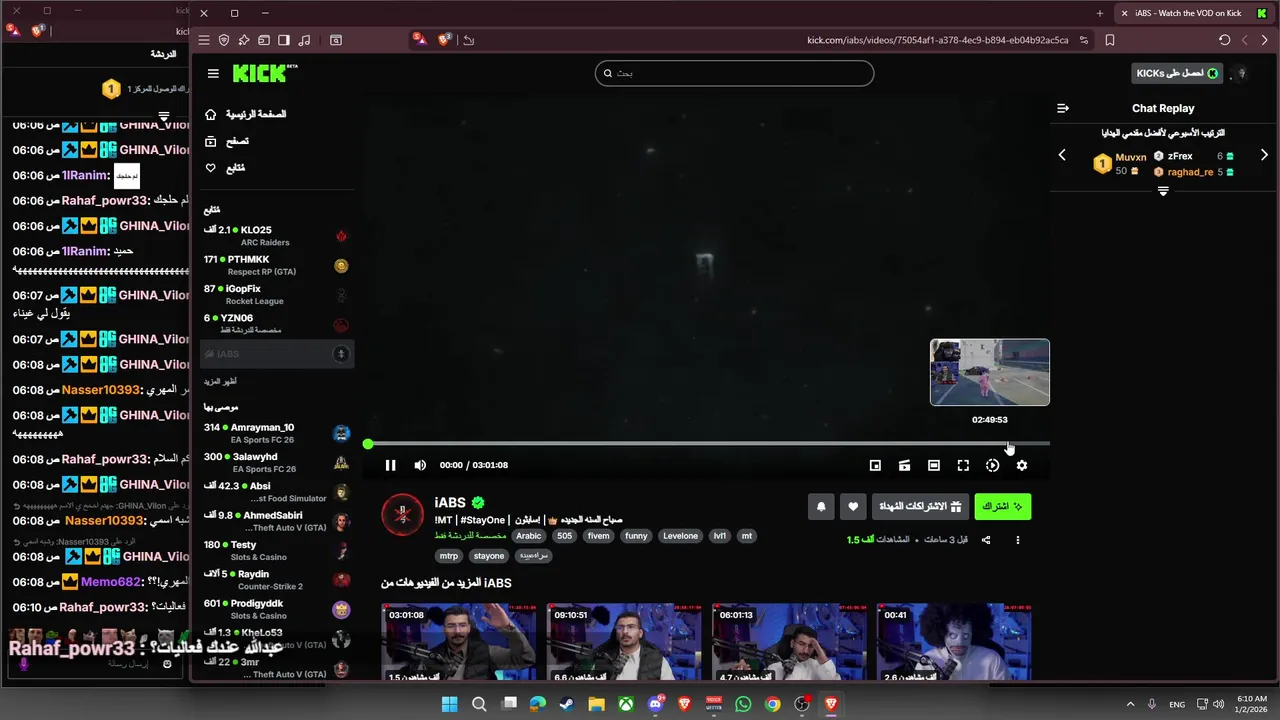
Task: Share the video via share icon
Action: pyautogui.click(x=986, y=540)
